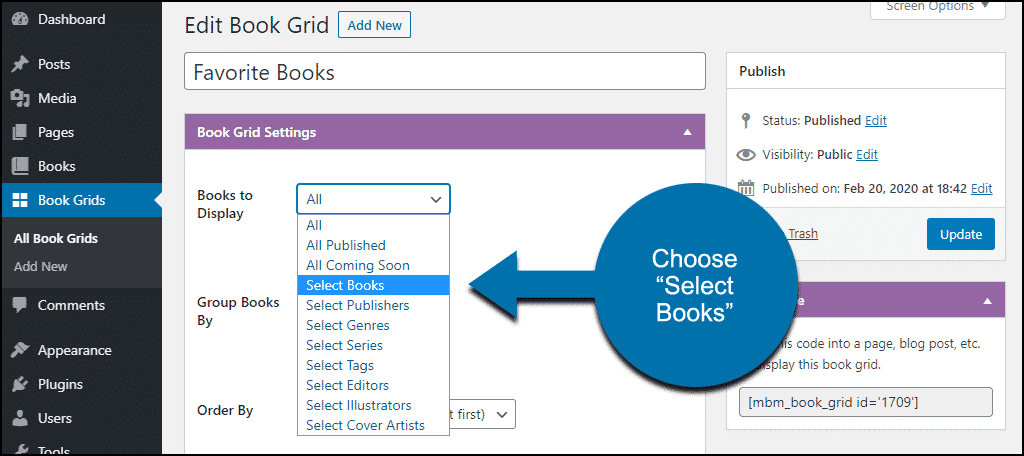This screenshot has width=1024, height=456.
Task: Collapse the shortcode panel with triangle
Action: 987,301
